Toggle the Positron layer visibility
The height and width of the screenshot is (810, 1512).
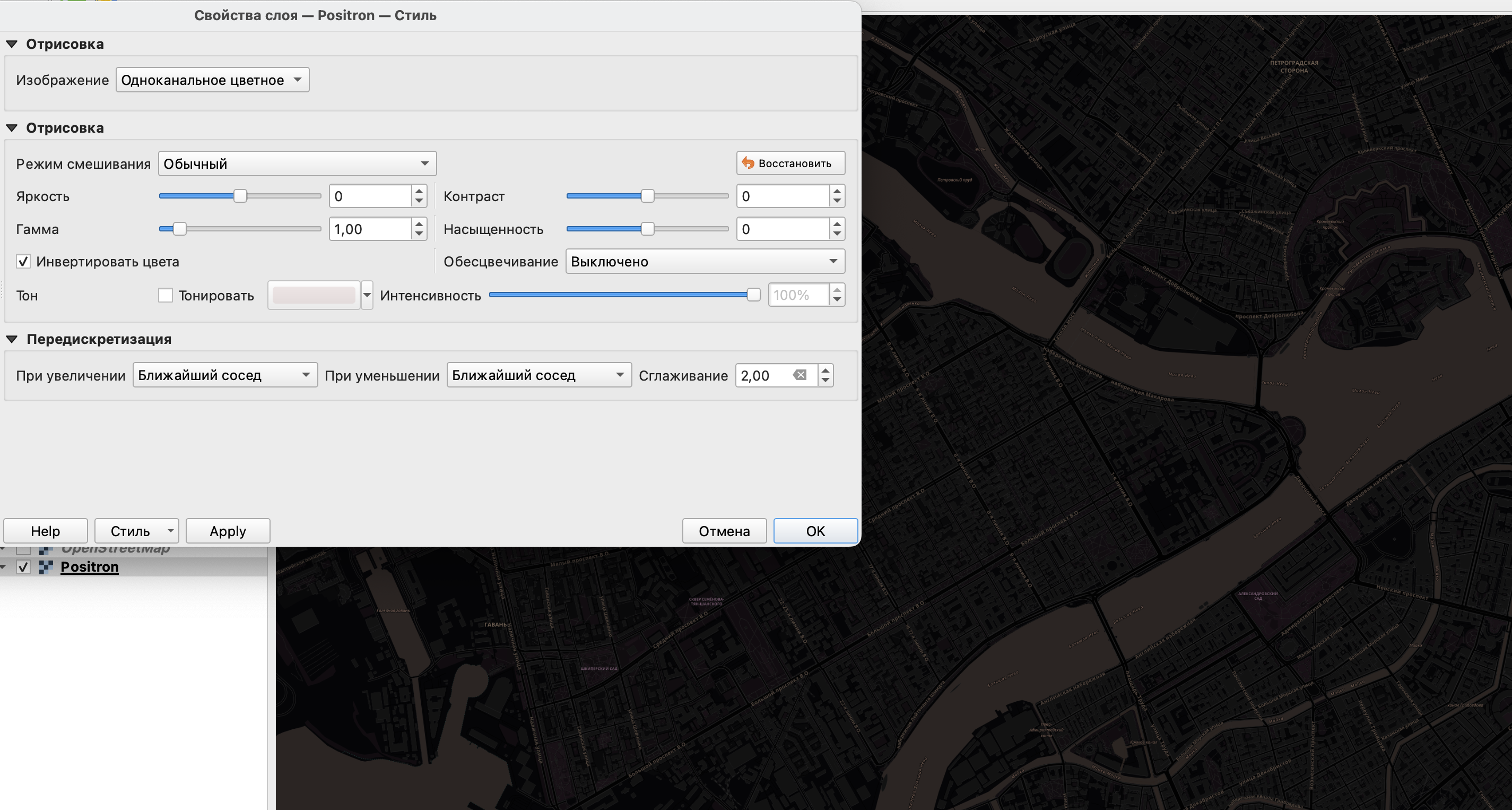click(x=23, y=567)
